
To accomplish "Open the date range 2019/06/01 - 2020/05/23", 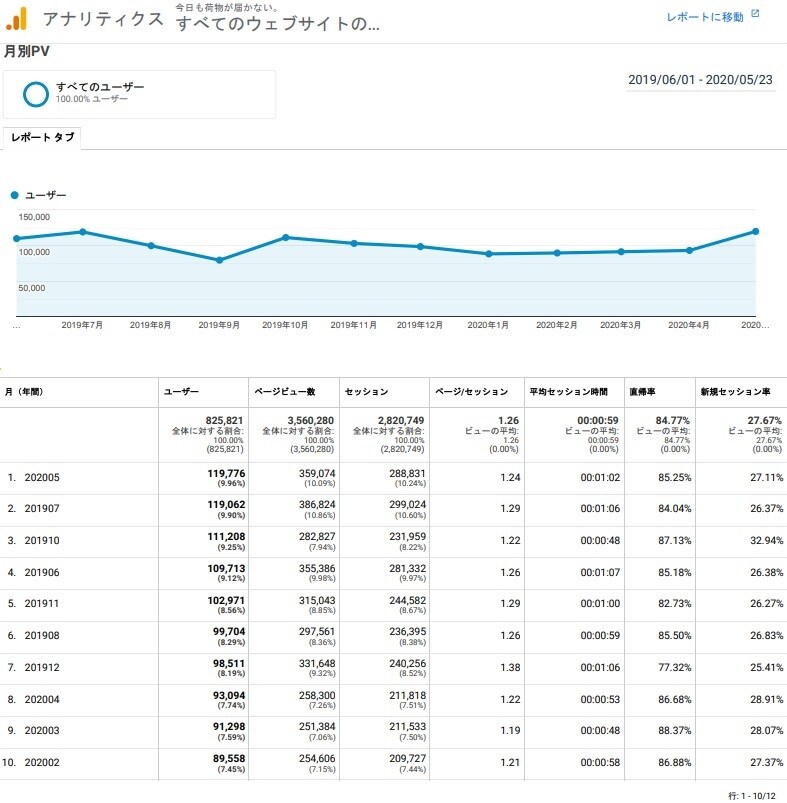I will (700, 80).
